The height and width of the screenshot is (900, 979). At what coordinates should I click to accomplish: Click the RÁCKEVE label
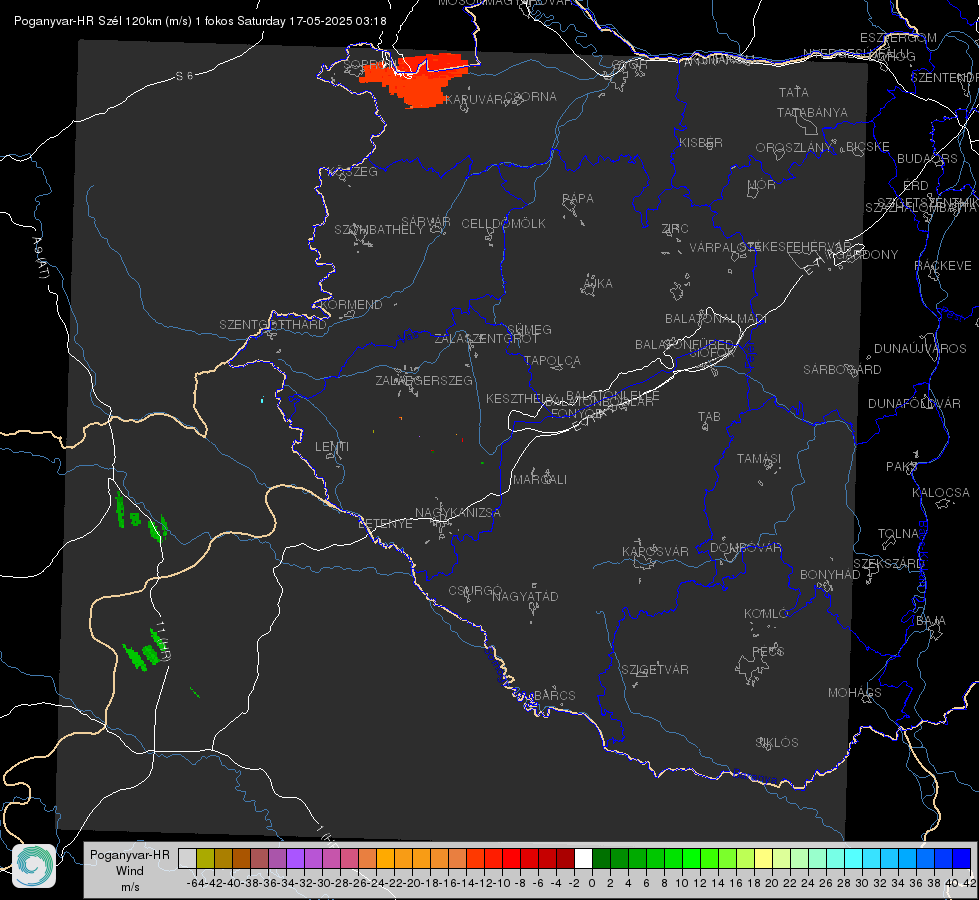943,266
